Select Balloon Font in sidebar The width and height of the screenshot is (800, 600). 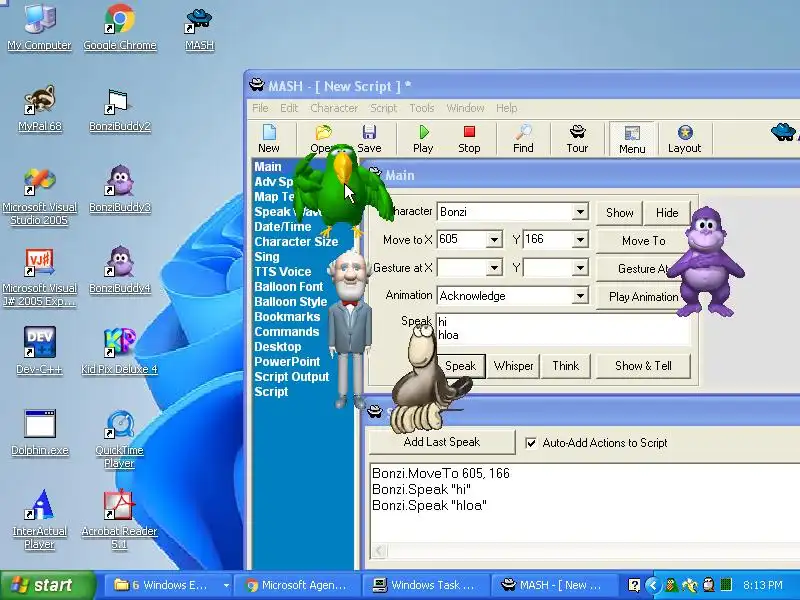289,286
